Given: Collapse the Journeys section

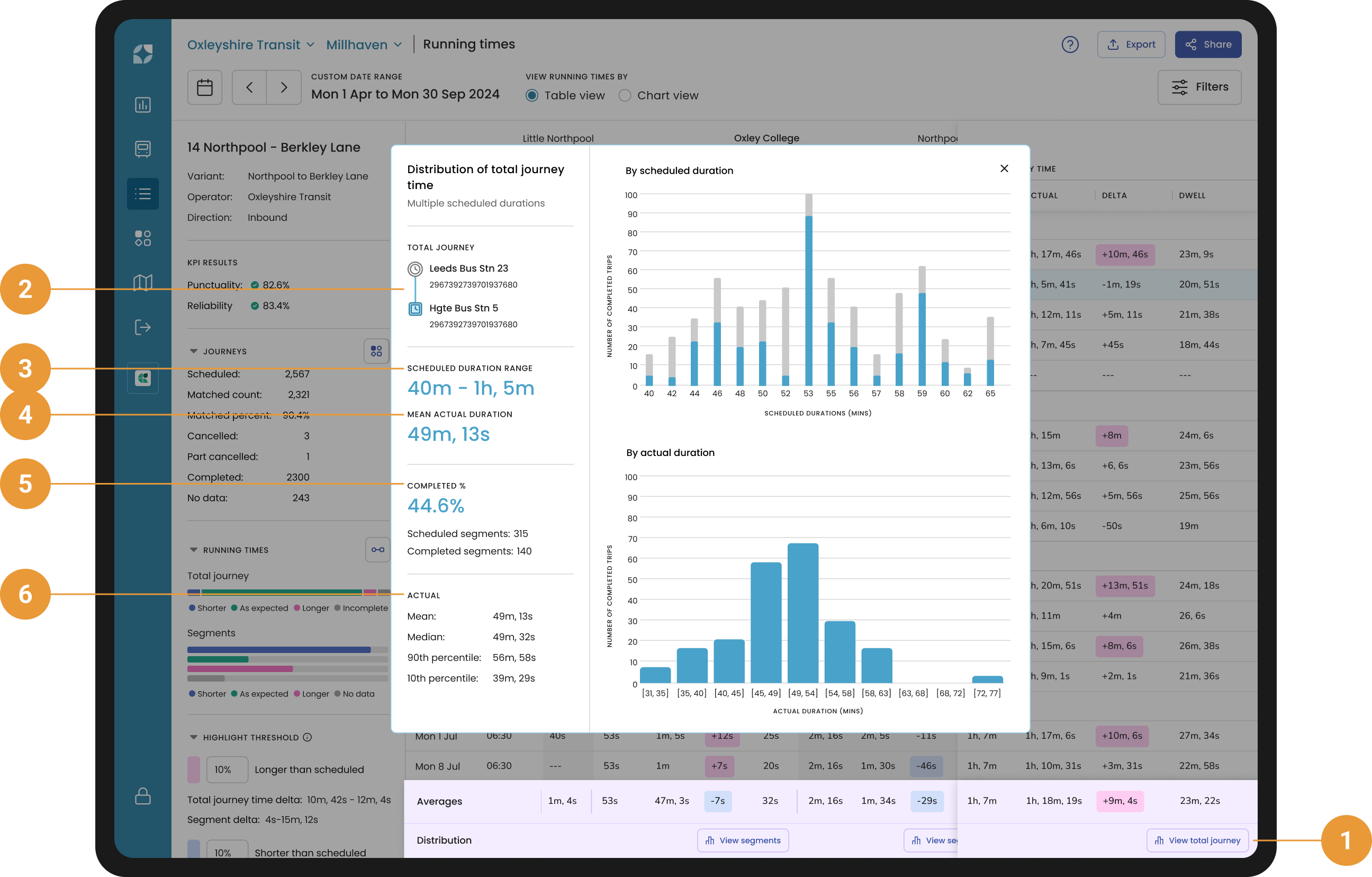Looking at the screenshot, I should pos(194,351).
